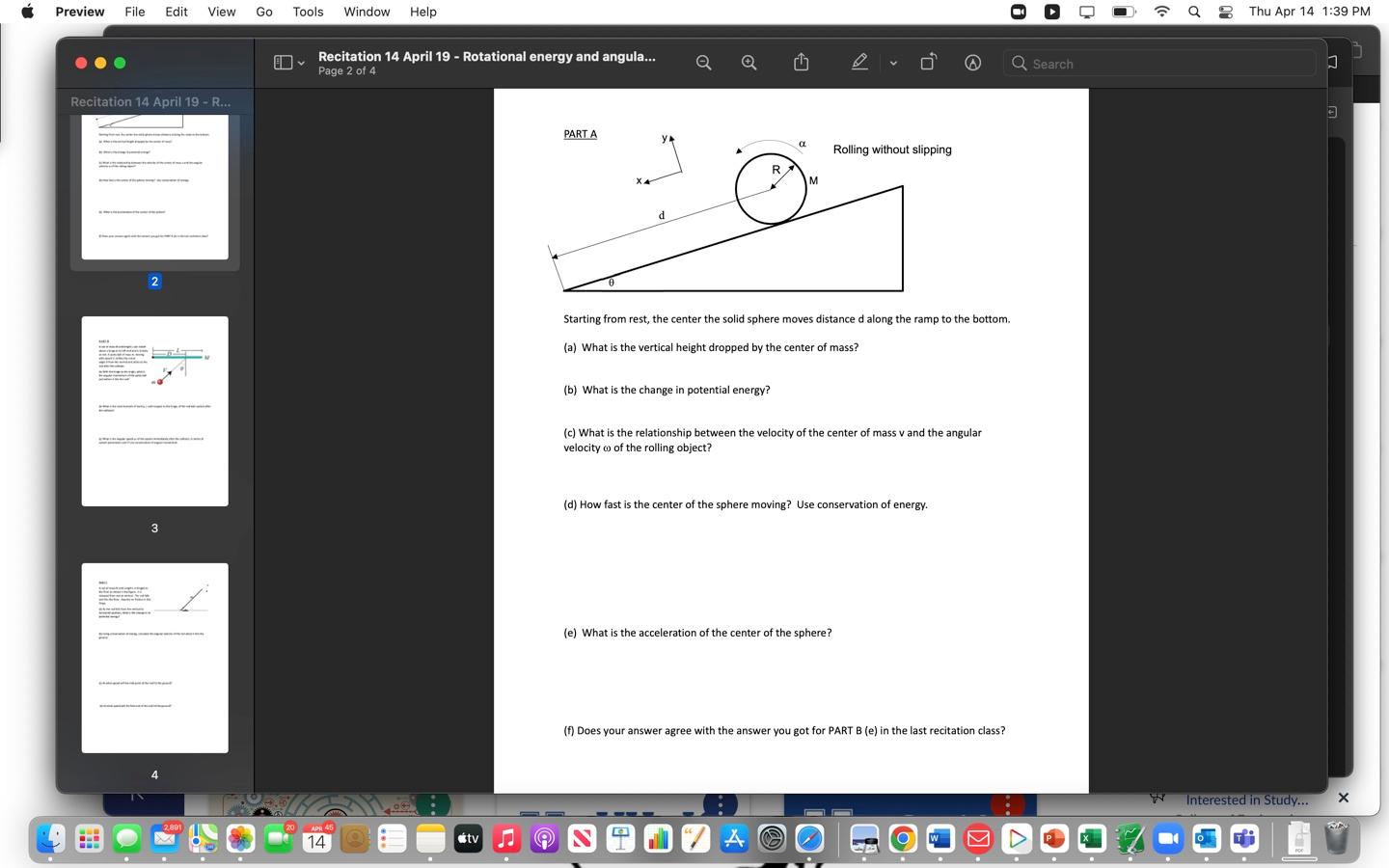The height and width of the screenshot is (868, 1389).
Task: Open the Share options for this PDF
Action: point(801,63)
